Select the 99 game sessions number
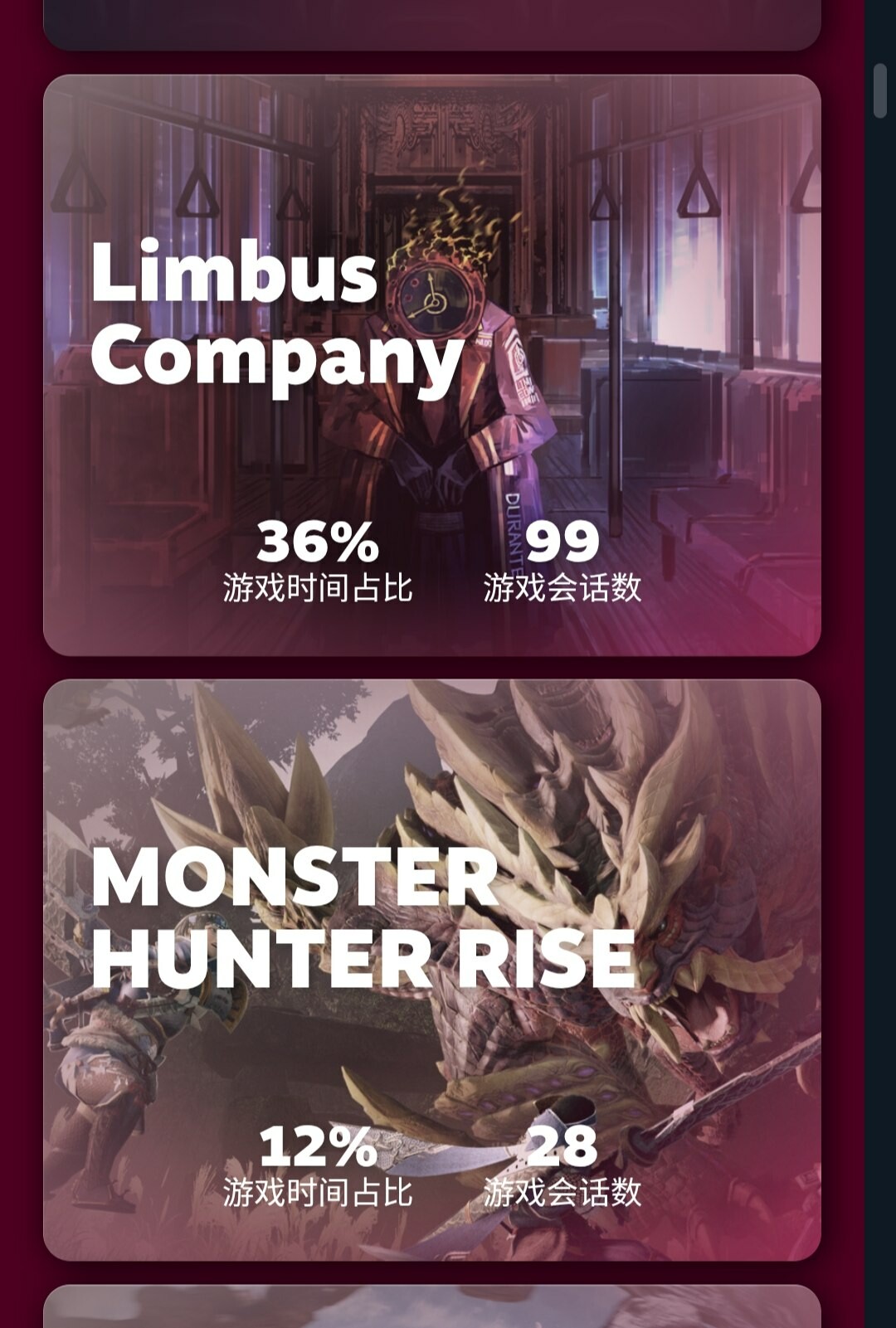 pyautogui.click(x=562, y=542)
